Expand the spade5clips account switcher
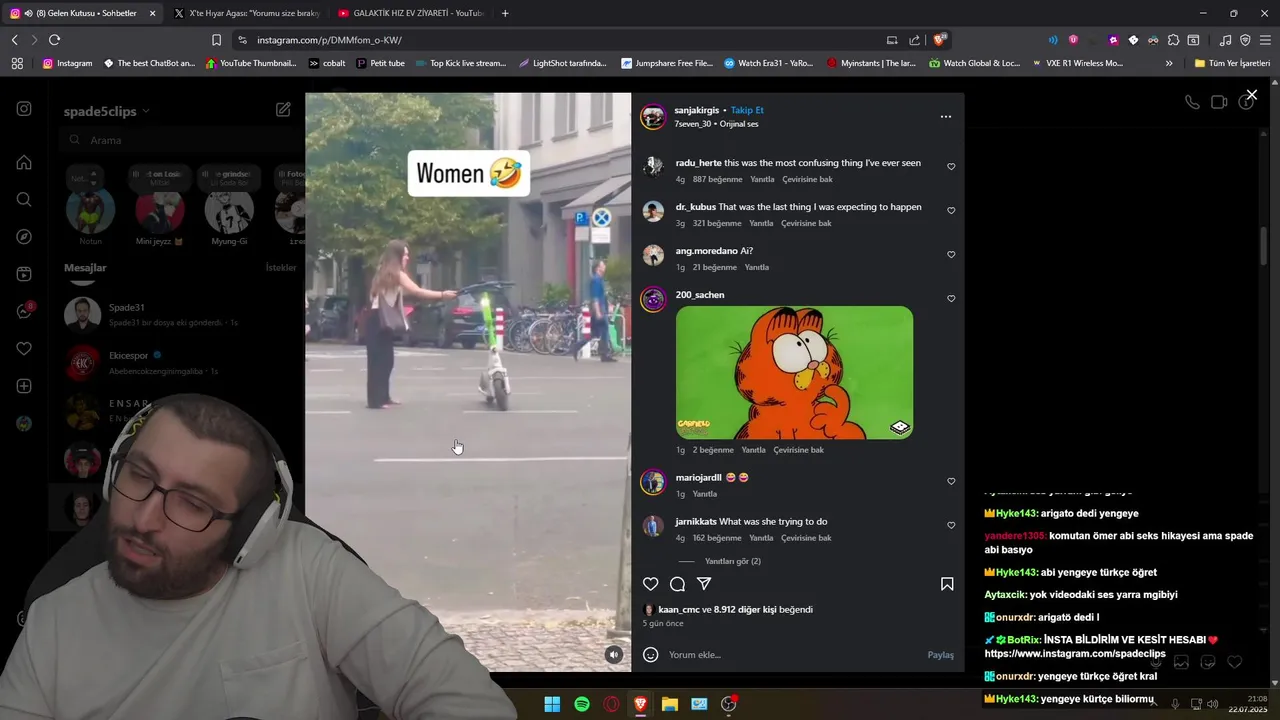 [x=107, y=111]
